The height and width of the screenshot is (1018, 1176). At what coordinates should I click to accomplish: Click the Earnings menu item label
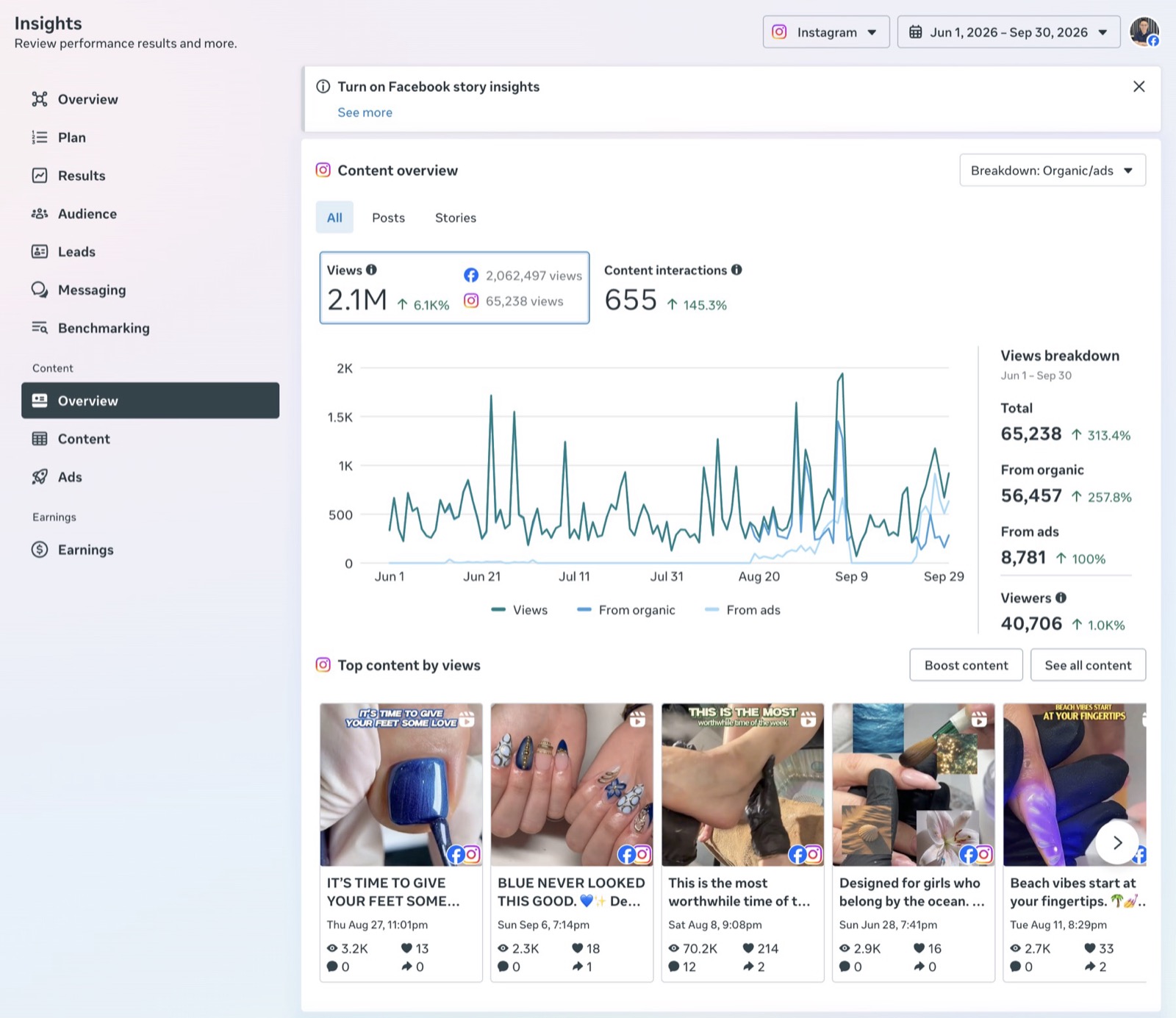tap(86, 550)
